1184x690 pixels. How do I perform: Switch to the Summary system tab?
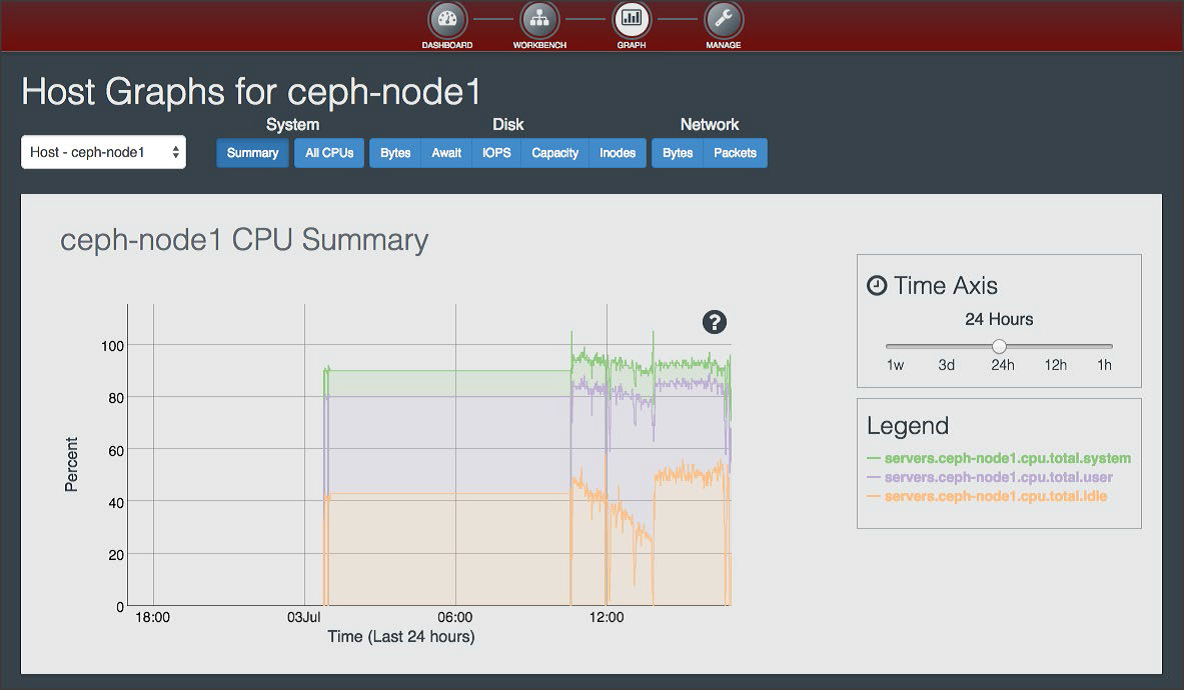click(x=252, y=152)
